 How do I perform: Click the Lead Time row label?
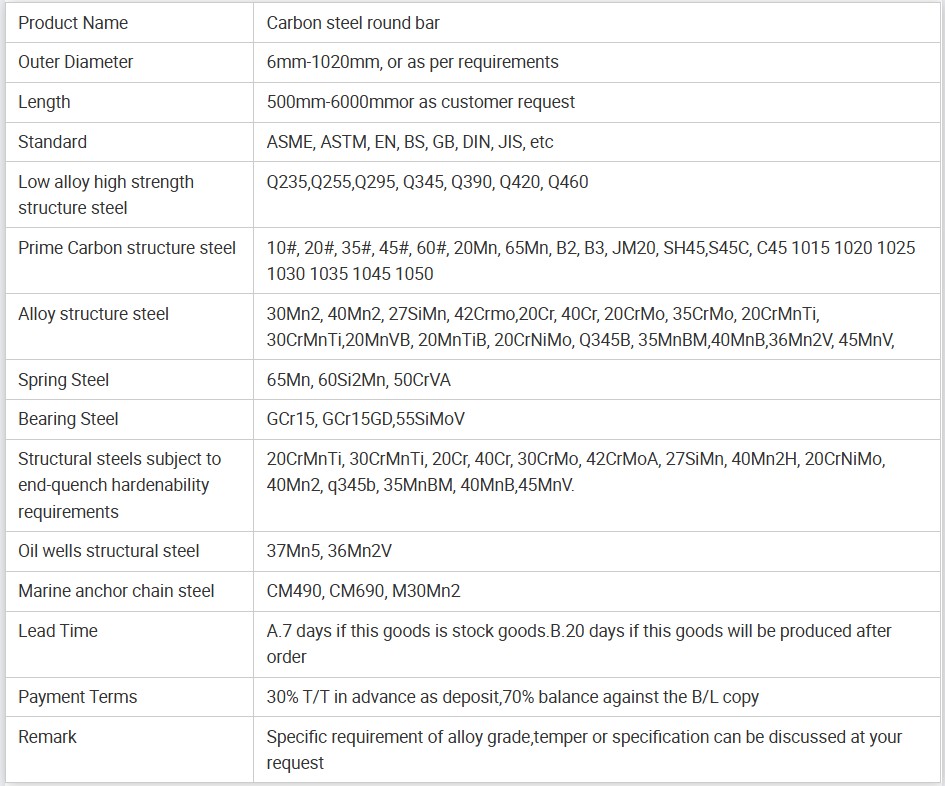[x=58, y=631]
